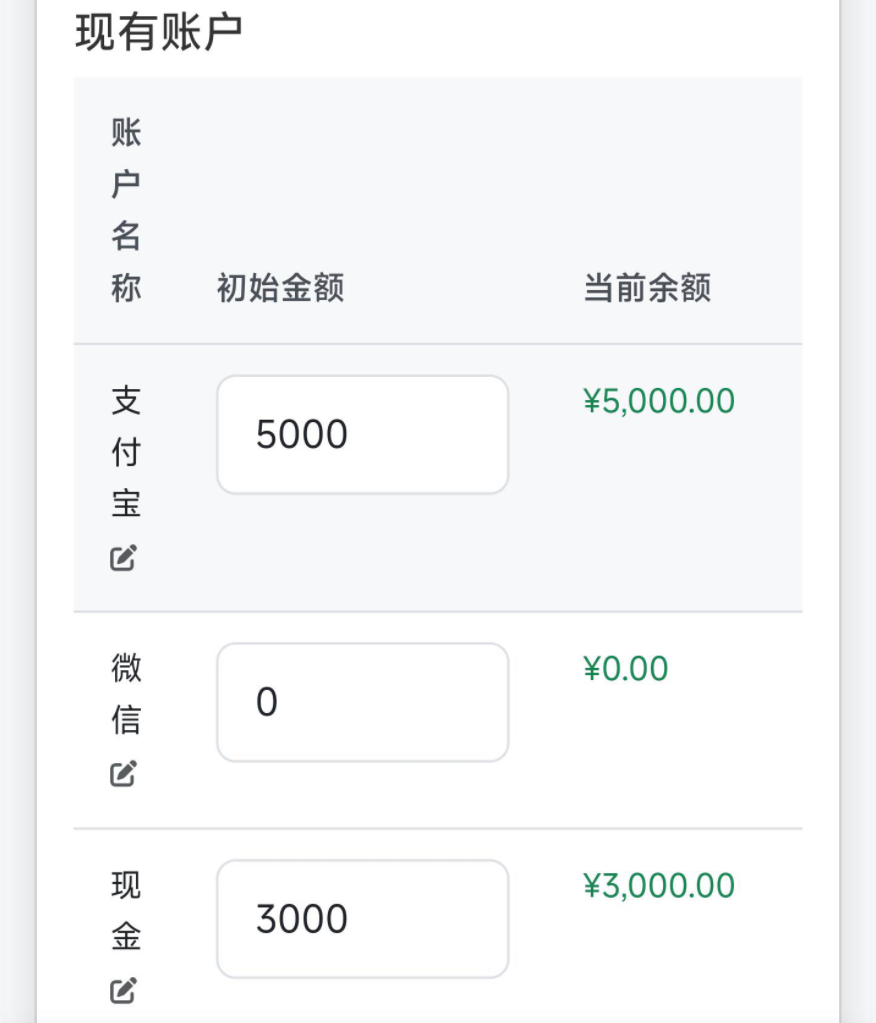Click the 账户名称 column header
Viewport: 876px width, 1023px height.
click(x=126, y=210)
